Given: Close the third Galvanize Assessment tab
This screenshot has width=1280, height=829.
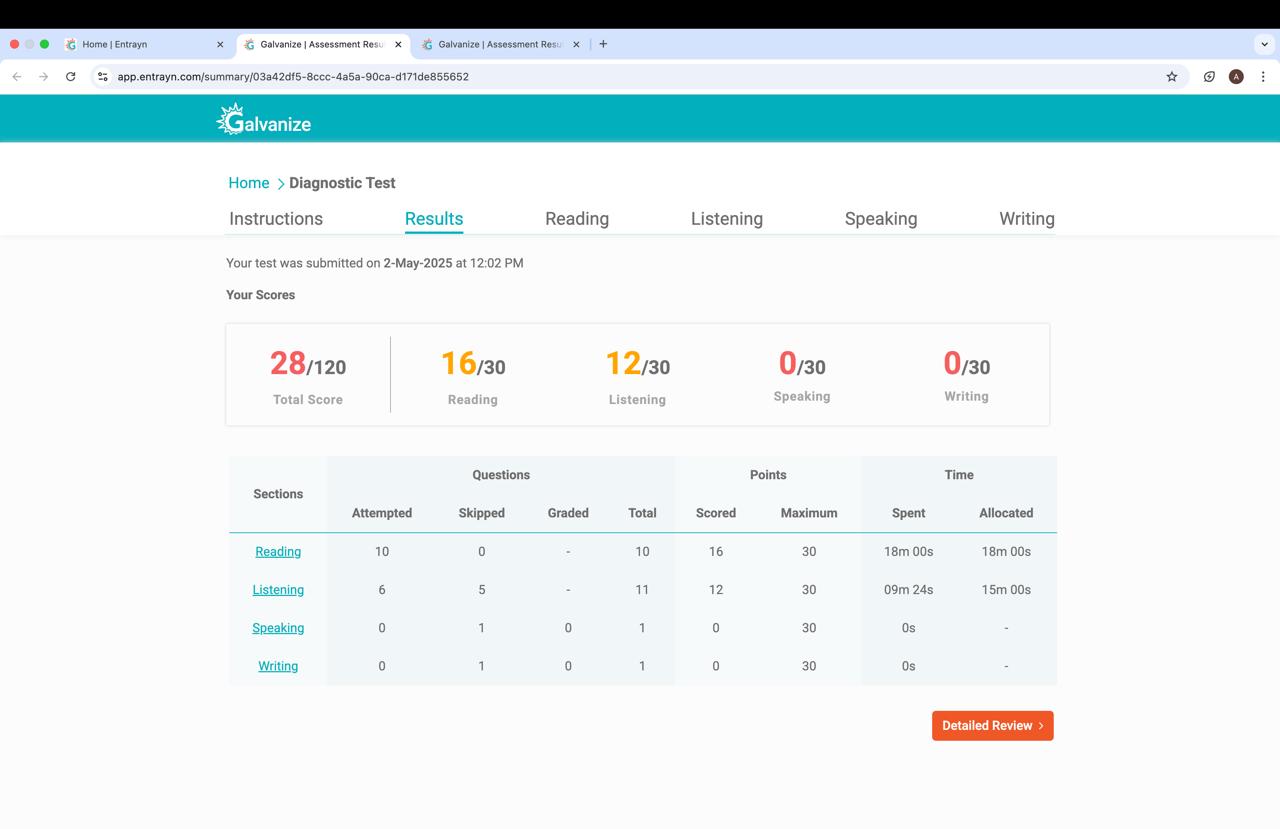Looking at the screenshot, I should pos(576,44).
